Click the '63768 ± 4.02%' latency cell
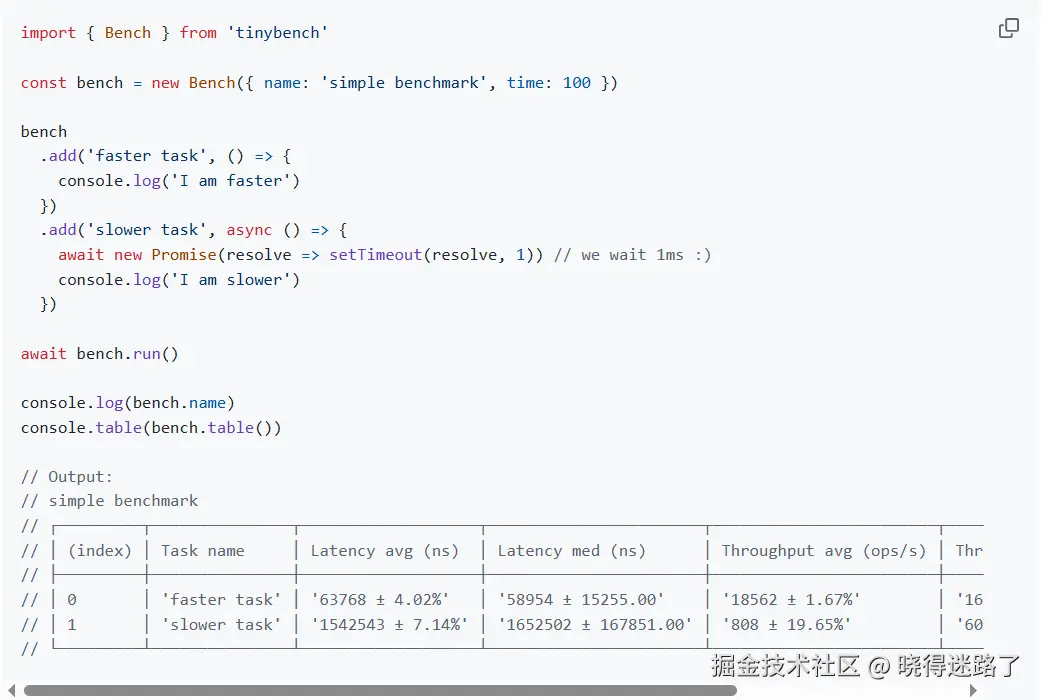Viewport: 1042px width, 700px height. pyautogui.click(x=380, y=600)
